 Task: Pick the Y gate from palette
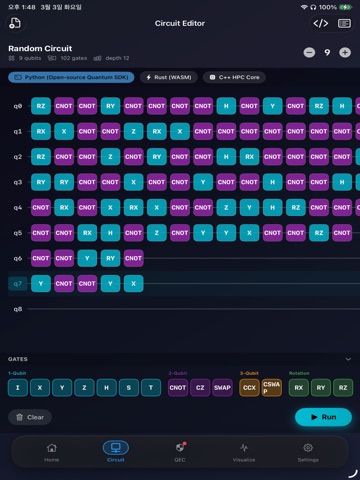point(62,388)
